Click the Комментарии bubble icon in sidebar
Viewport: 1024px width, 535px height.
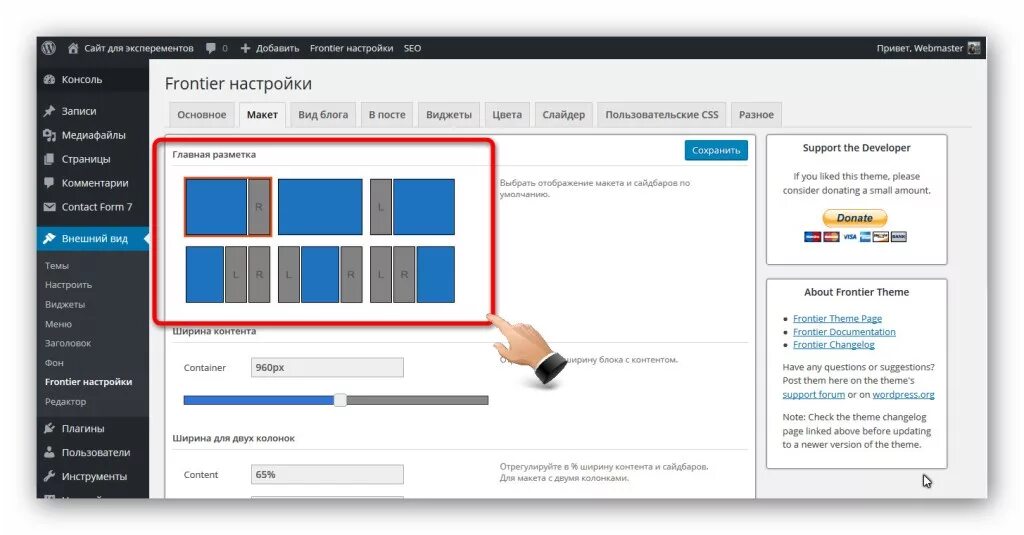(x=49, y=183)
